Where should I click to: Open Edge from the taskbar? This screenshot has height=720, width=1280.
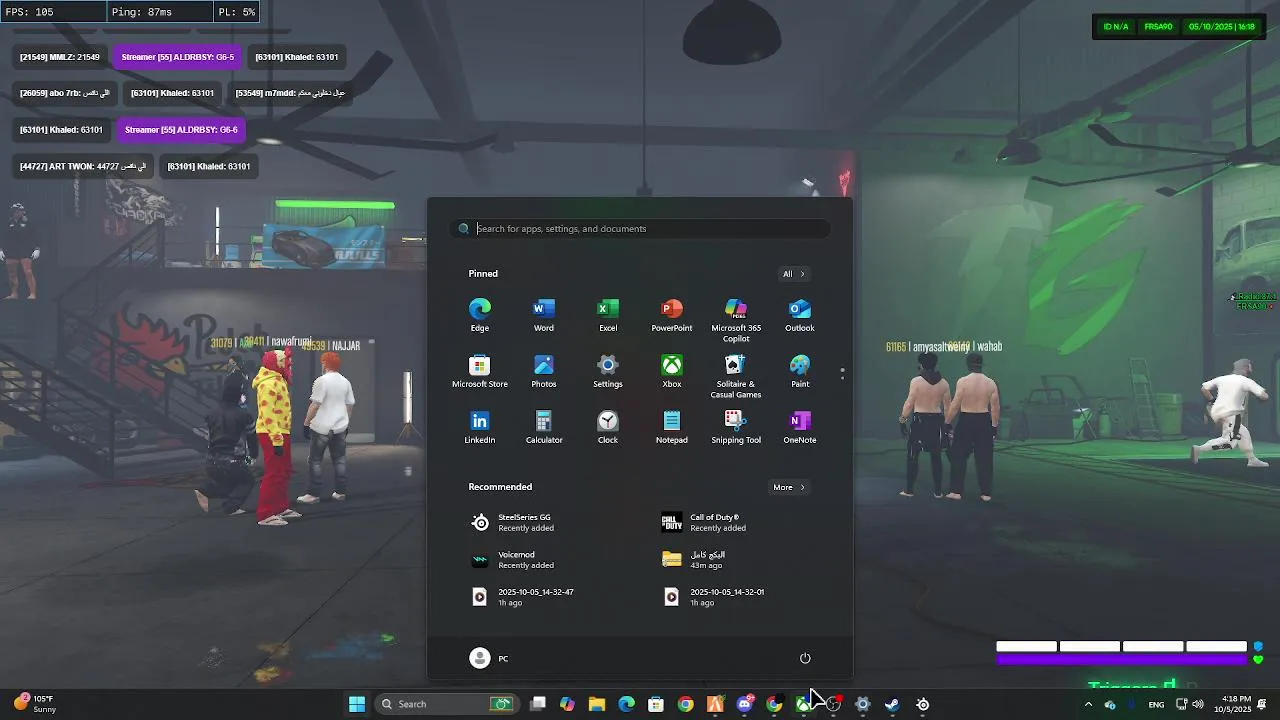(627, 704)
